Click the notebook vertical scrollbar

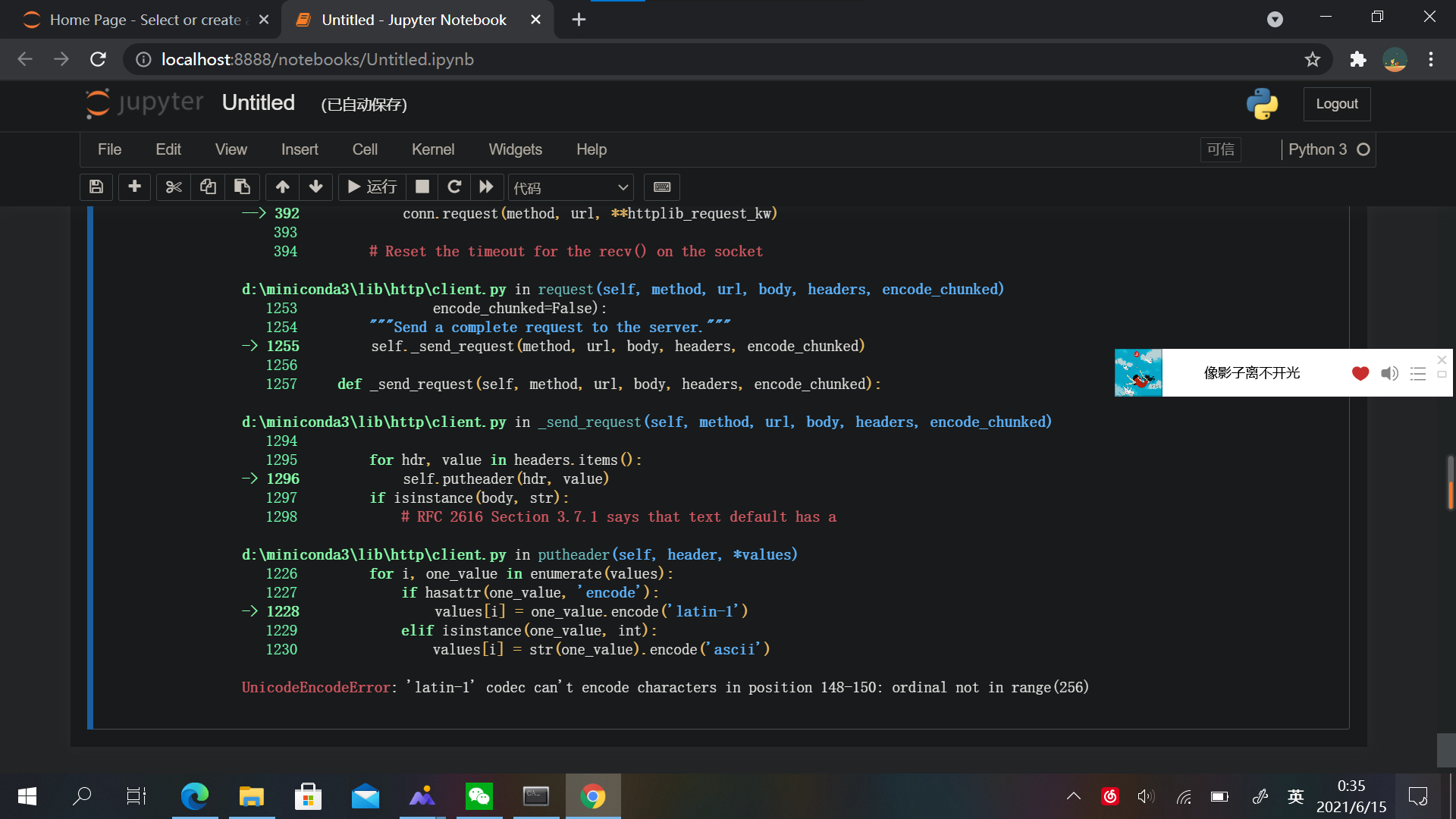point(1450,482)
